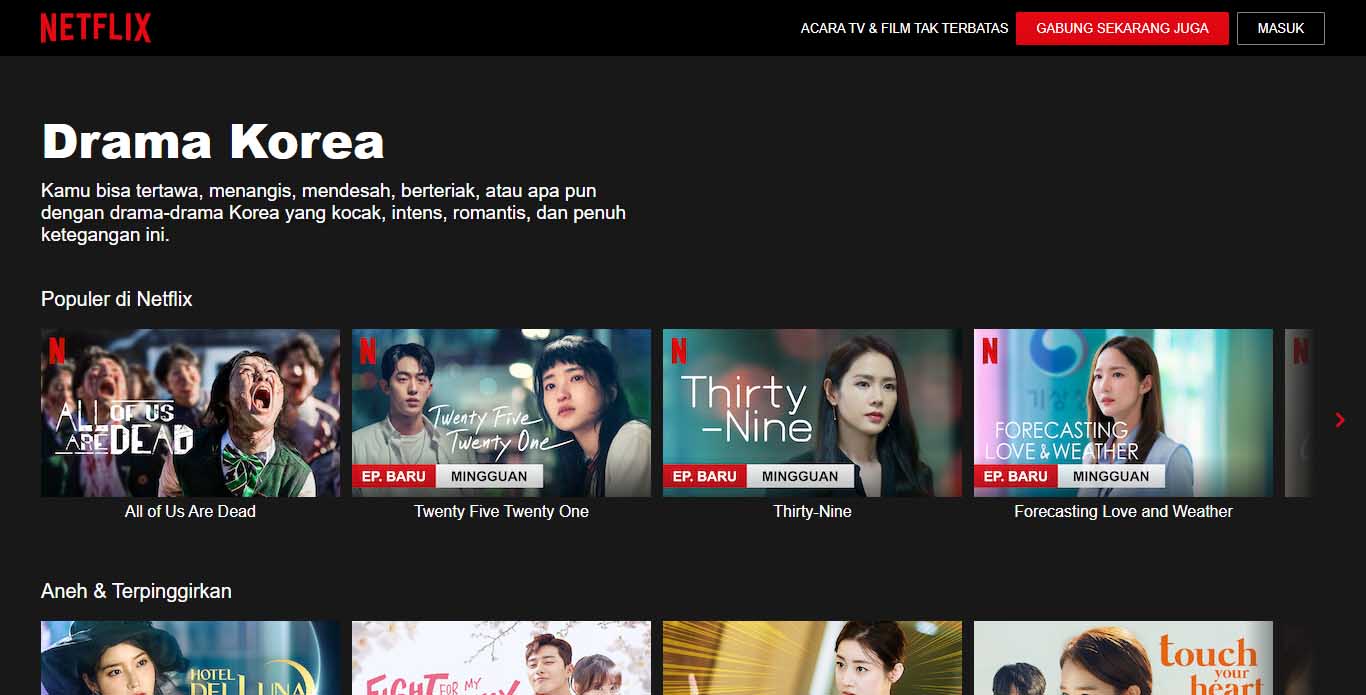Open the Hotel Del Luna thumbnail
Viewport: 1366px width, 695px height.
[x=190, y=658]
